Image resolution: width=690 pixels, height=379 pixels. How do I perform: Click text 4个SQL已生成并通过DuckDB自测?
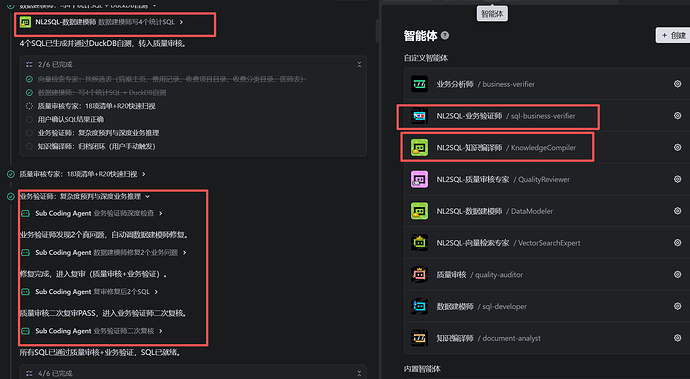[77, 44]
